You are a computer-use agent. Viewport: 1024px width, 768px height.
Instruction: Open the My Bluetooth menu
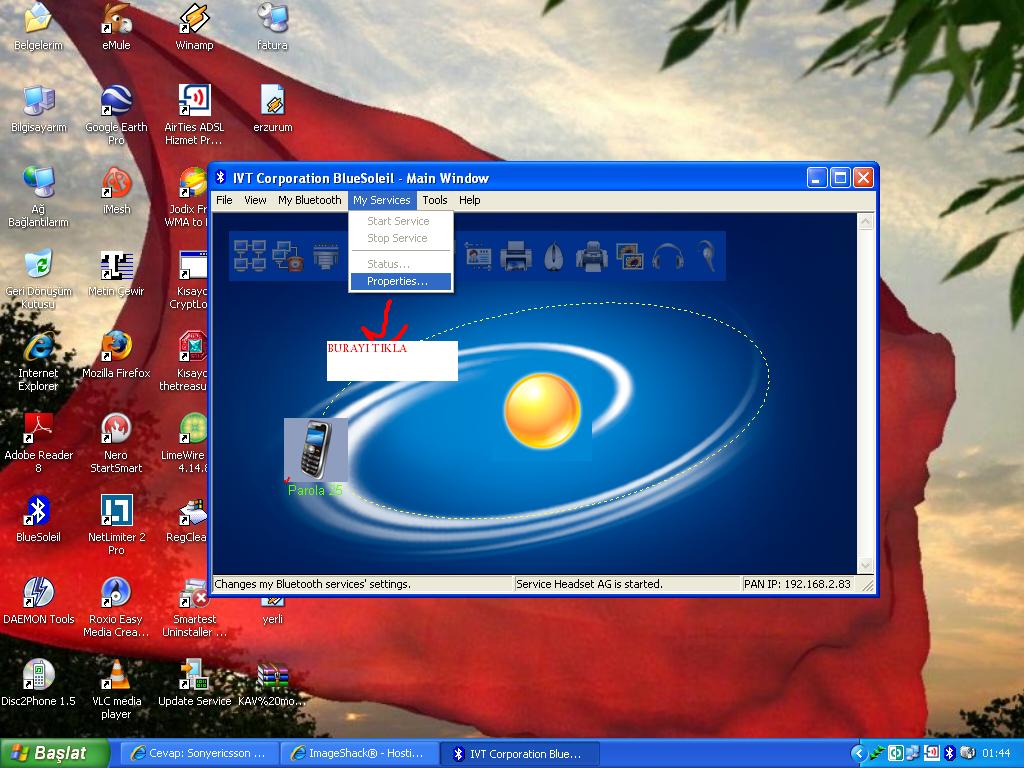tap(309, 200)
